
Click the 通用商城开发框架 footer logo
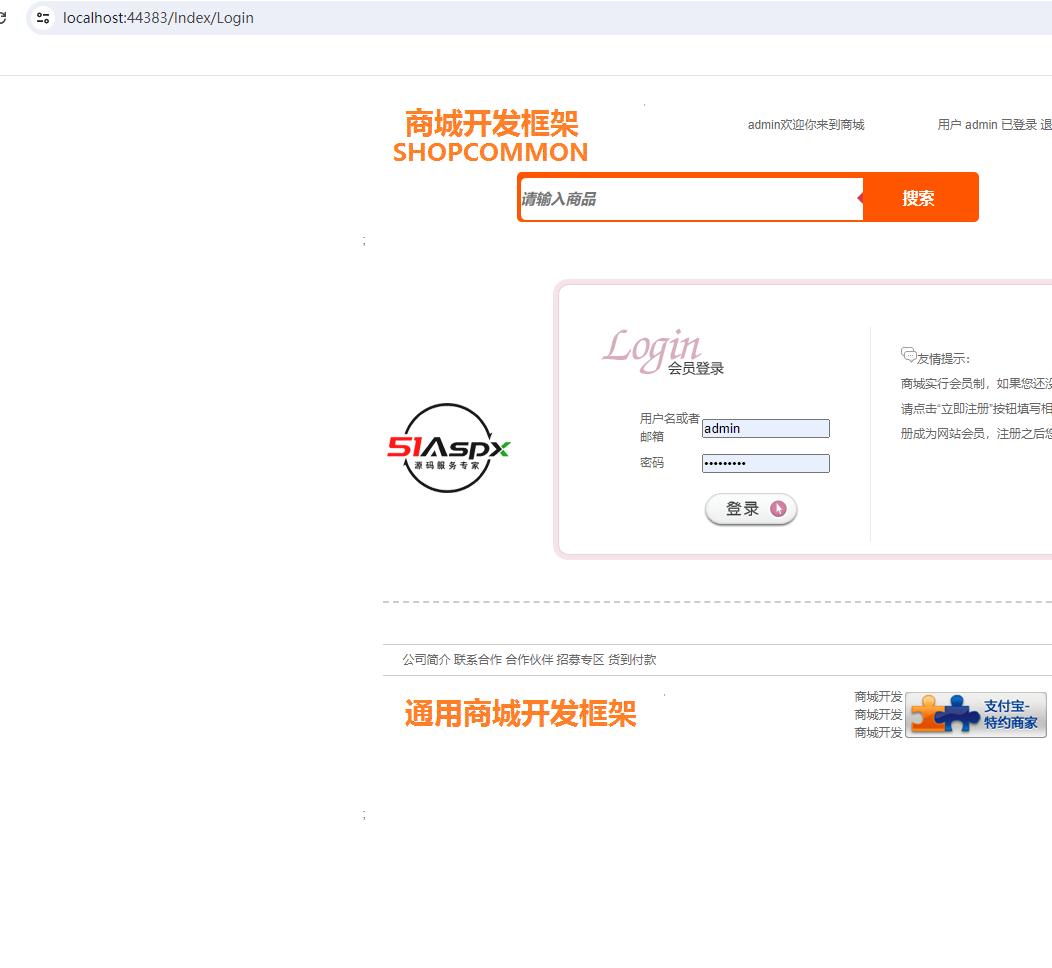coord(521,713)
